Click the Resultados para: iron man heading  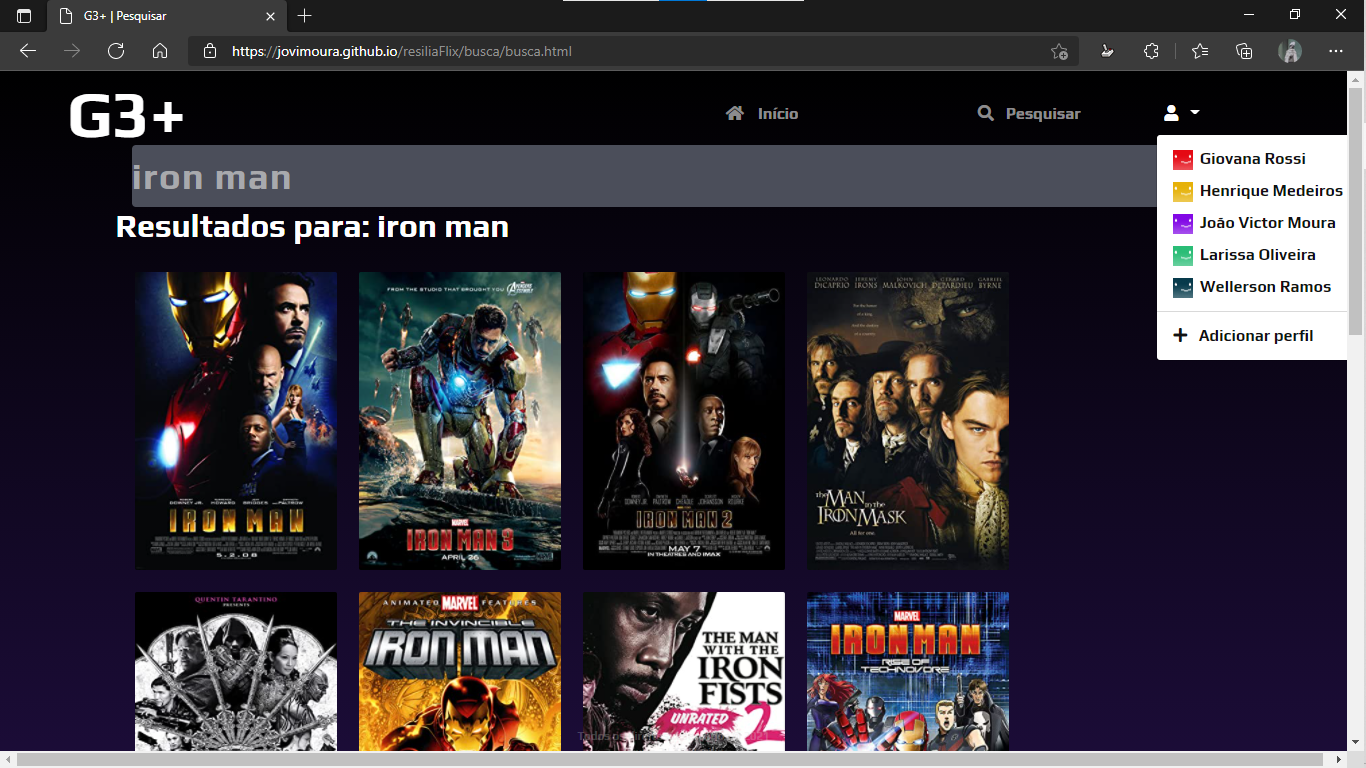tap(312, 227)
